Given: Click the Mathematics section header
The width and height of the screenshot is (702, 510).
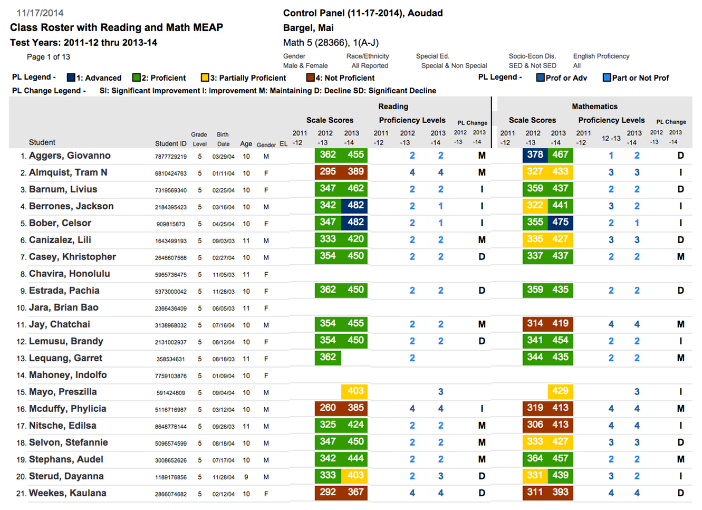Looking at the screenshot, I should [595, 107].
